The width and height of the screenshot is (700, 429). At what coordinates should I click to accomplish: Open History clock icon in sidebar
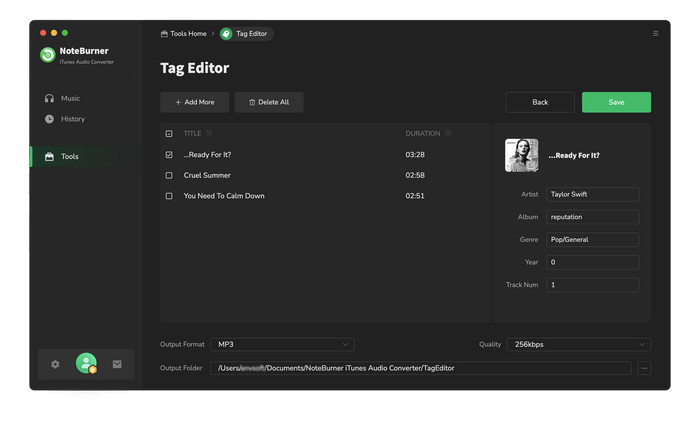click(49, 119)
